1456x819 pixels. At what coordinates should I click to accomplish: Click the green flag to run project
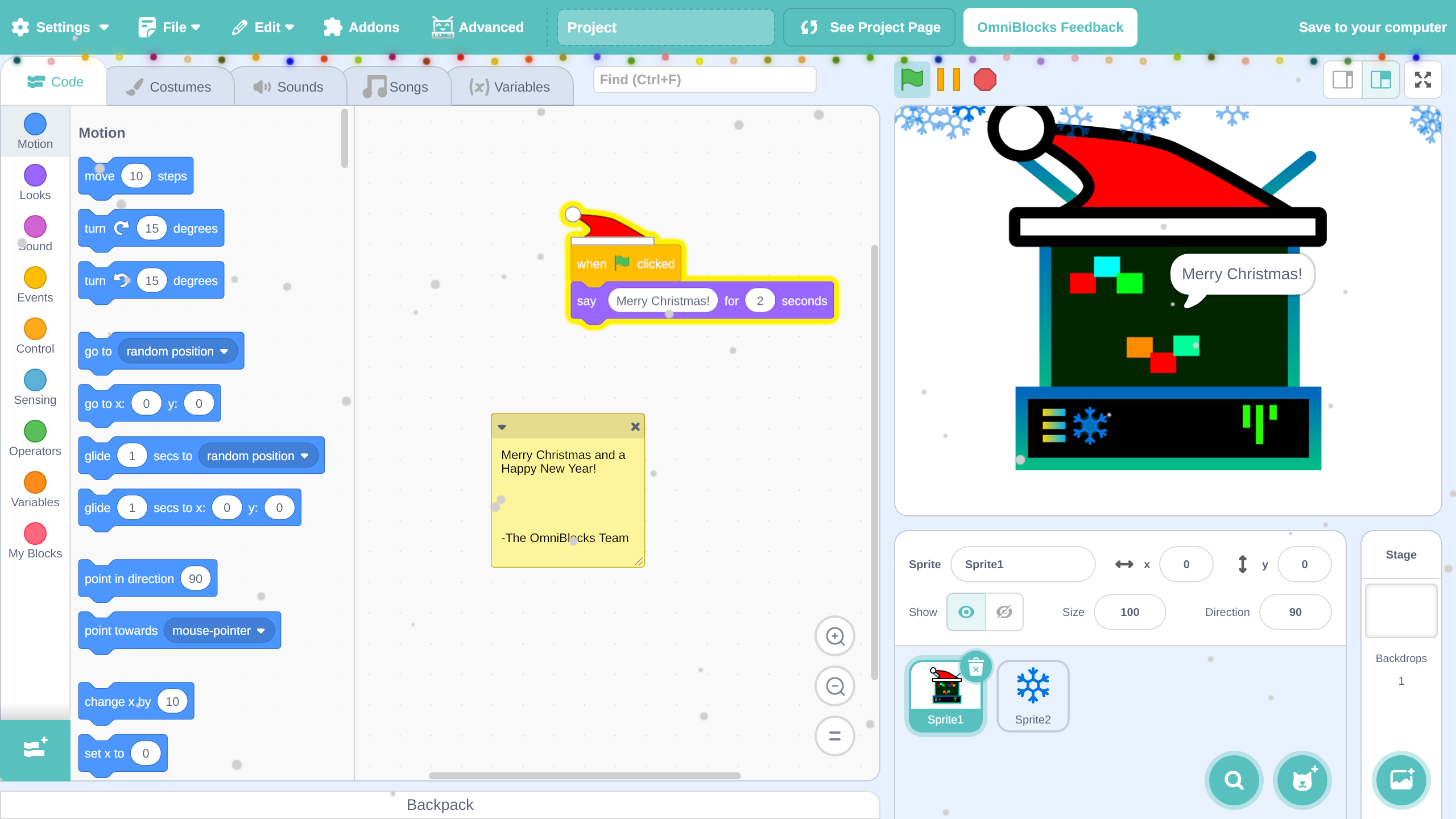(912, 80)
